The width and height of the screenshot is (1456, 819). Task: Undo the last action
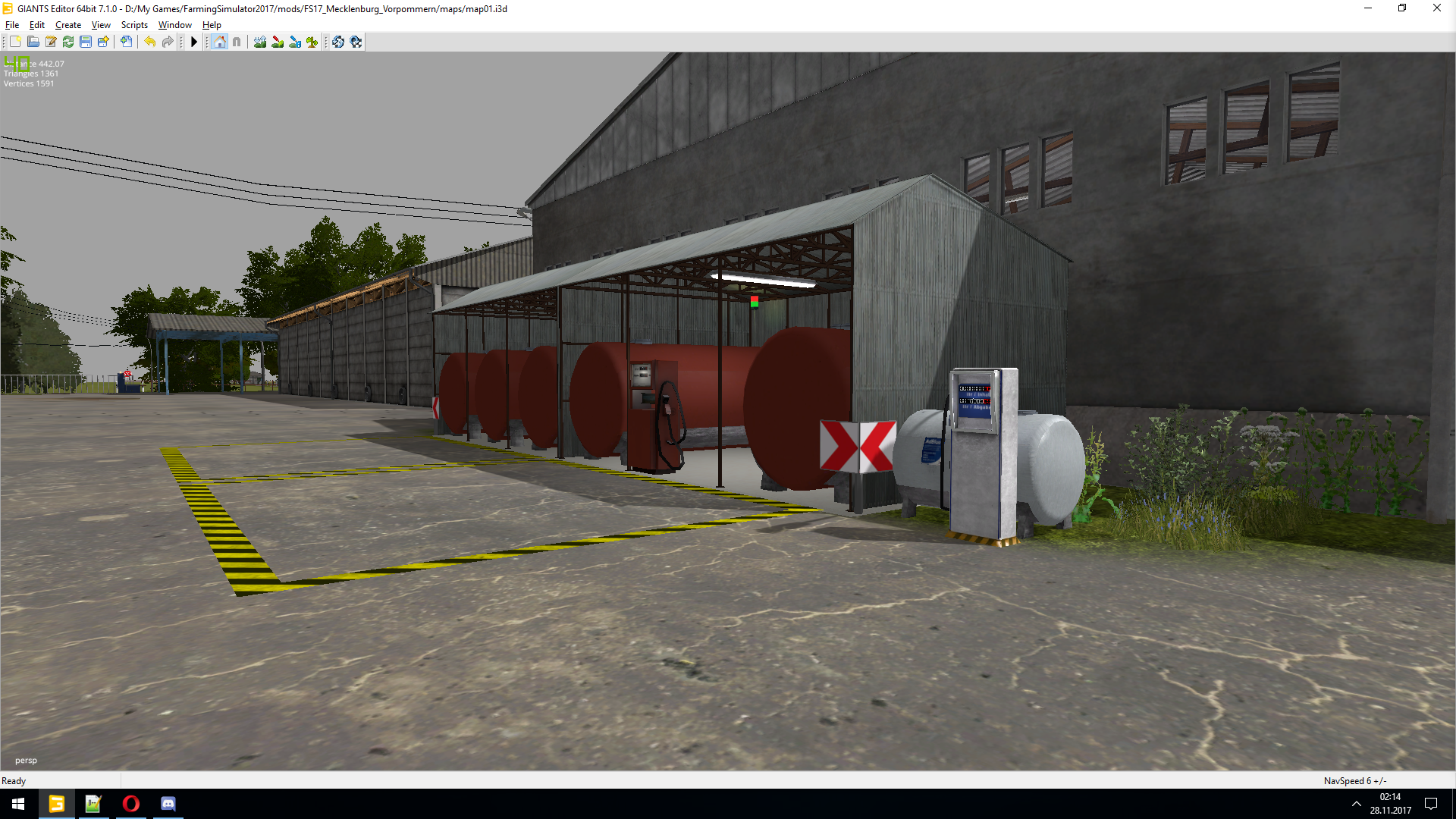click(150, 42)
